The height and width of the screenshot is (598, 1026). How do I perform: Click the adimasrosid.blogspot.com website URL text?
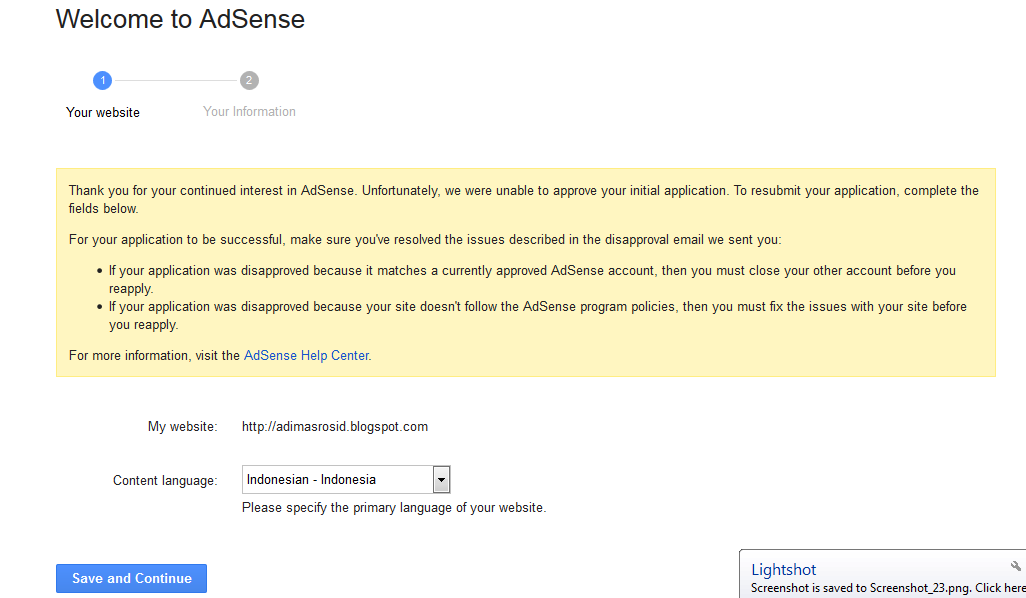tap(335, 426)
